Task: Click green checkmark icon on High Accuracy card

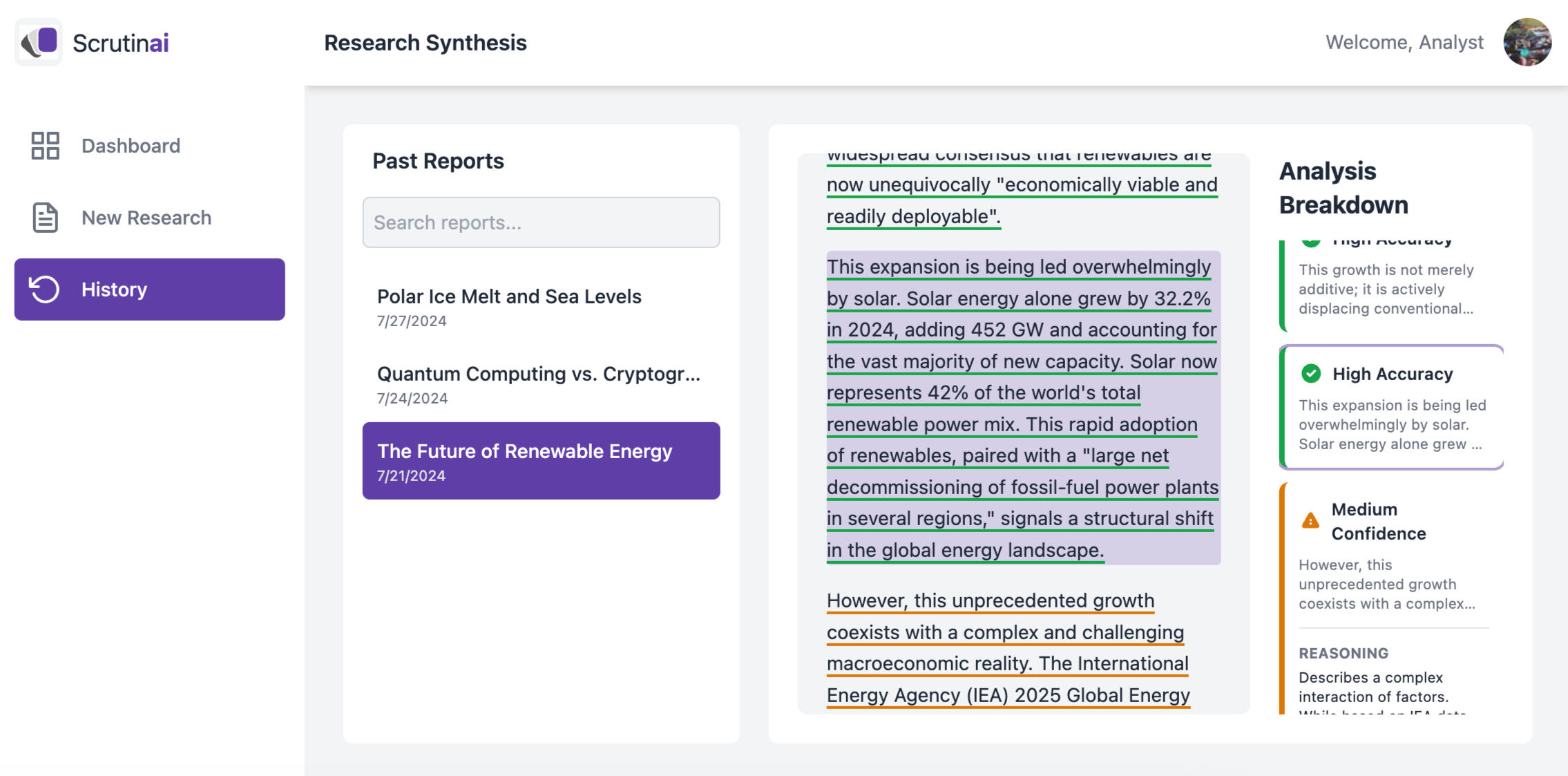Action: tap(1310, 374)
